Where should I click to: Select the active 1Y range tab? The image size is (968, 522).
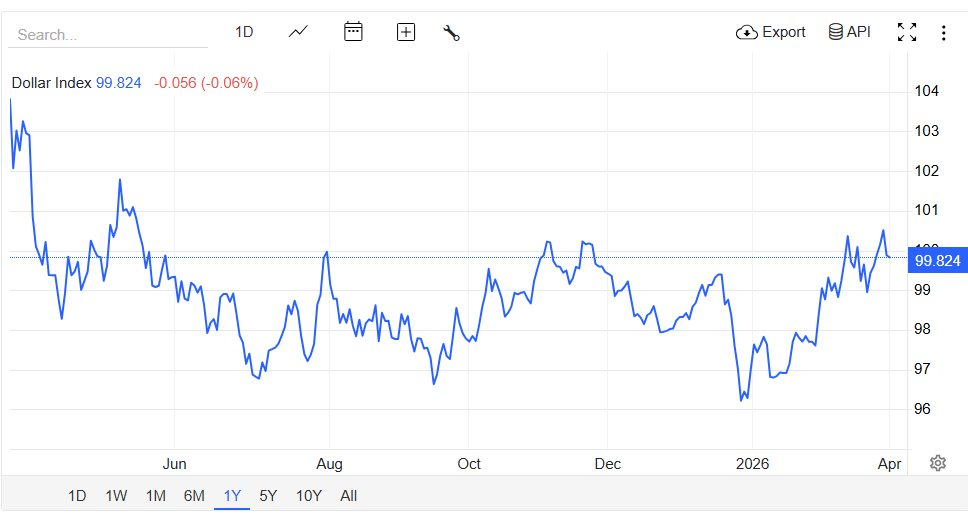coord(232,495)
